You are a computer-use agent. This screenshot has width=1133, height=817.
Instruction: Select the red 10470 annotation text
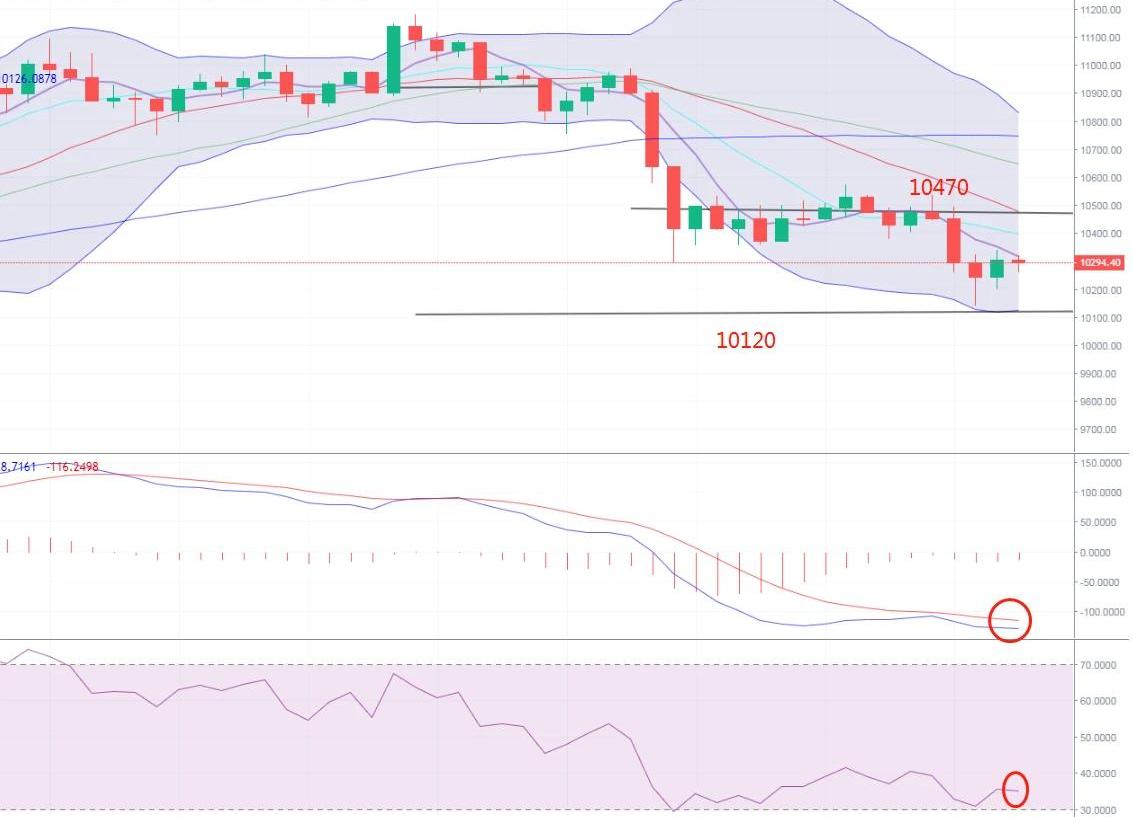coord(939,187)
